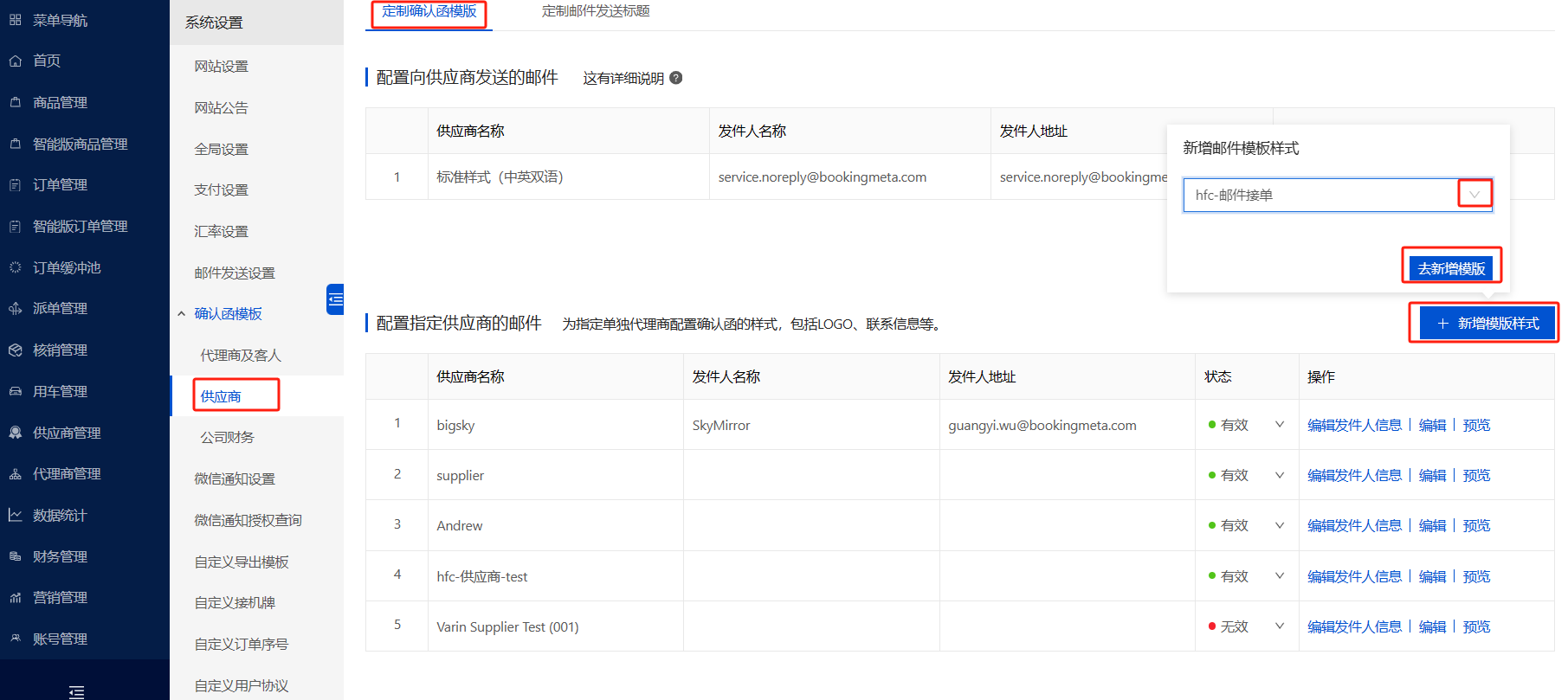
Task: Open 自定义订单序号 menu item
Action: 242,644
